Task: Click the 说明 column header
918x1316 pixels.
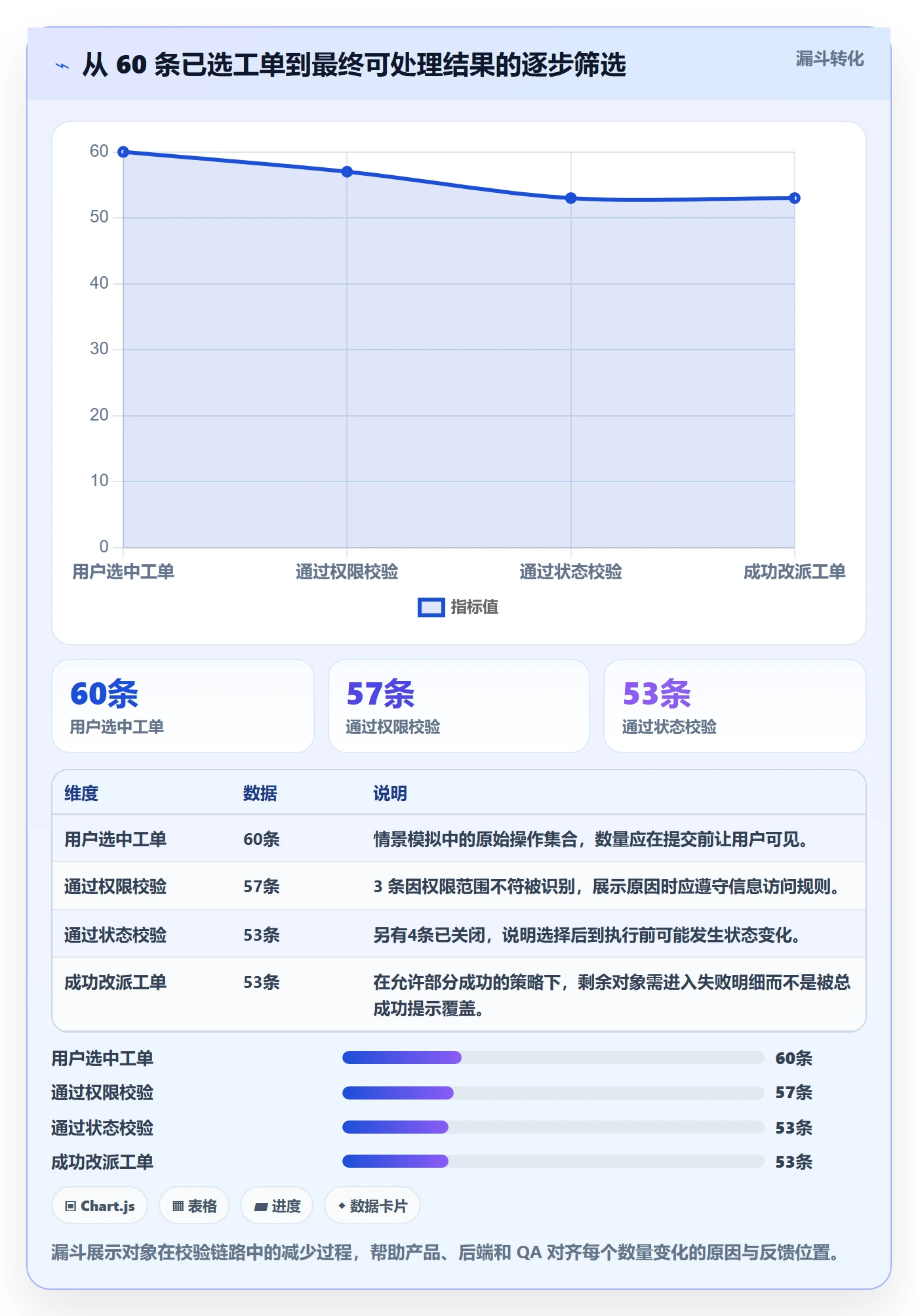Action: (x=390, y=793)
